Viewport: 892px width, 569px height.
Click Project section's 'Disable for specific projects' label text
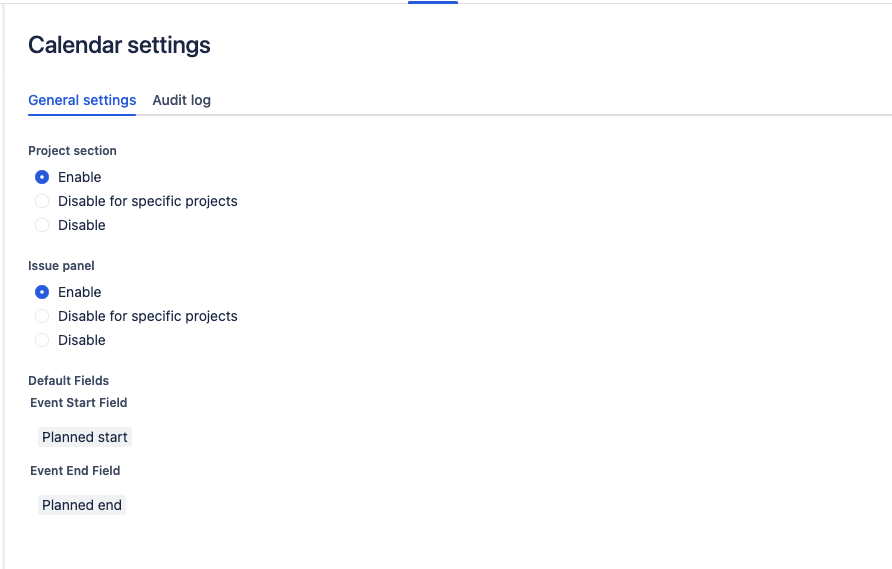click(x=148, y=201)
